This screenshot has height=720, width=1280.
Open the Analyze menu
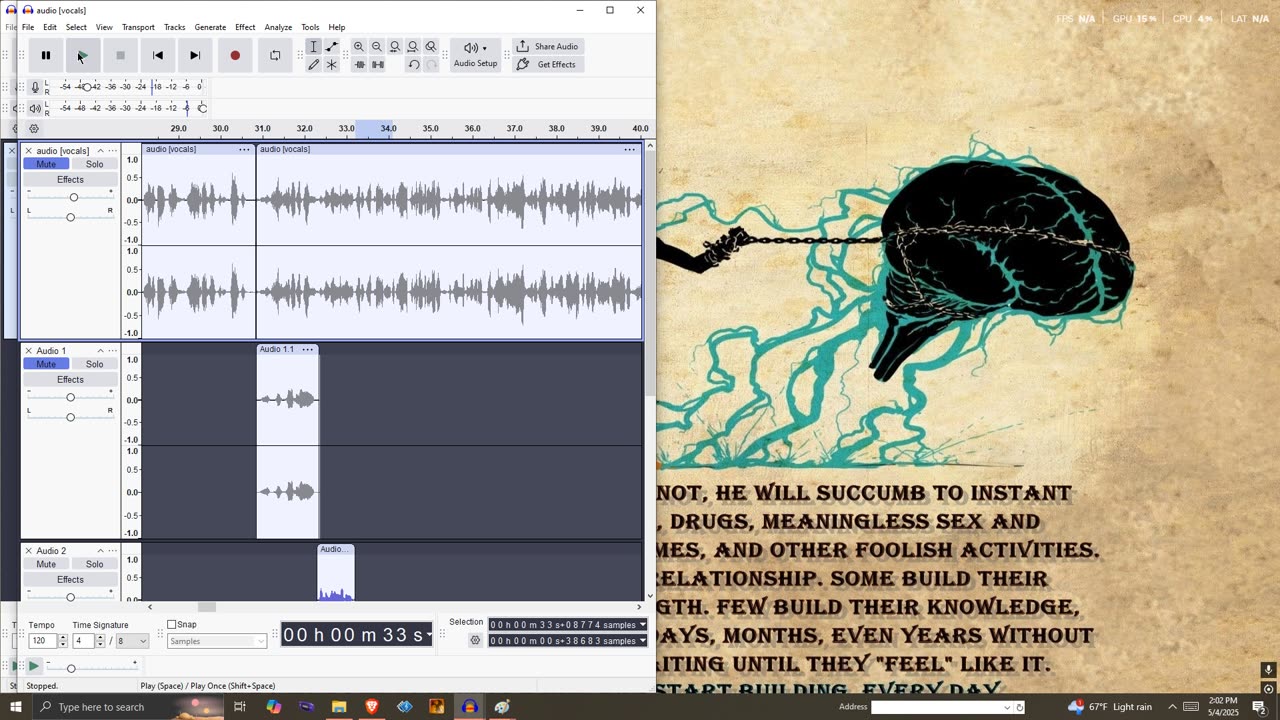pos(278,27)
